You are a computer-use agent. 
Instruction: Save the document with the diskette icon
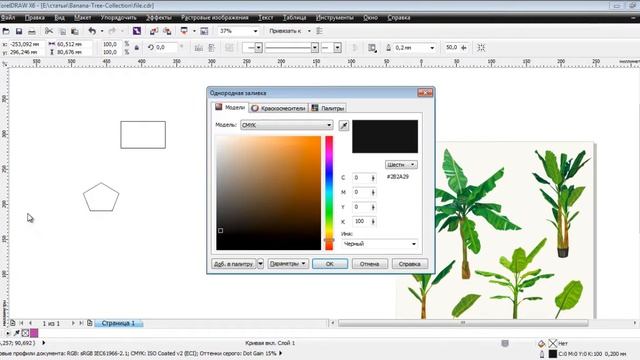[19, 31]
